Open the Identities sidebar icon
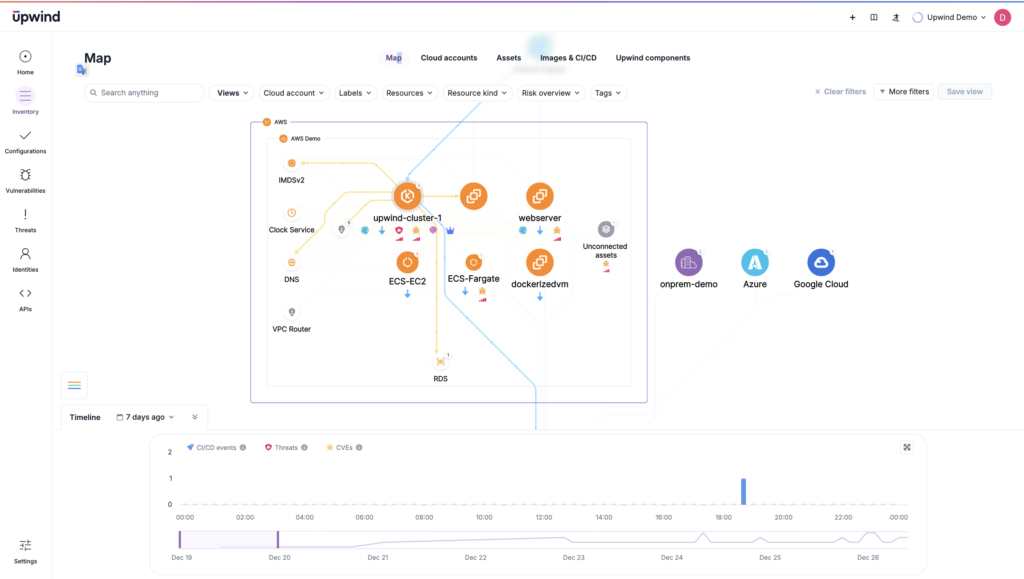This screenshot has width=1024, height=579. [25, 254]
